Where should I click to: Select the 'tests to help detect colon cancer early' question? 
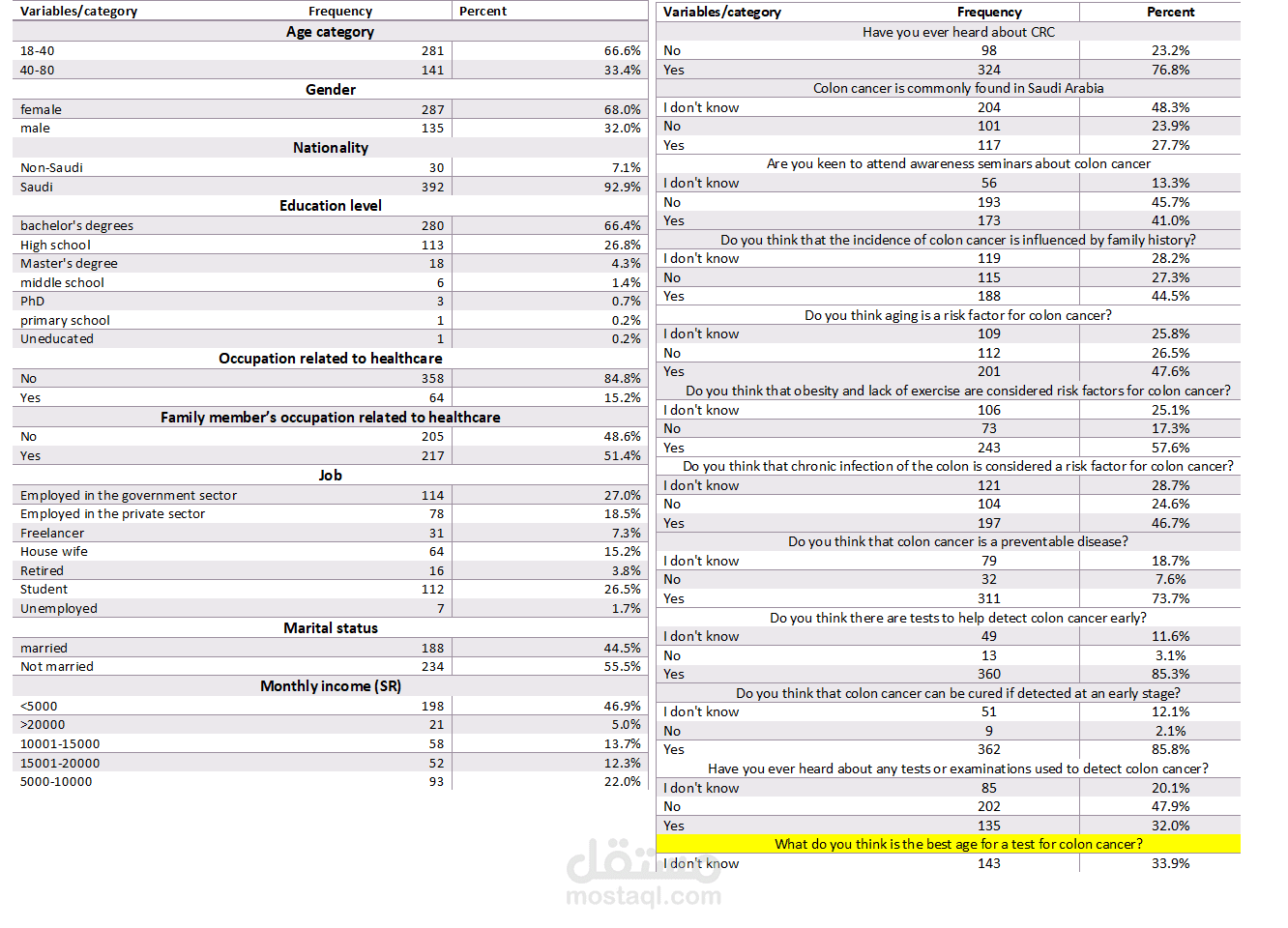pos(958,618)
